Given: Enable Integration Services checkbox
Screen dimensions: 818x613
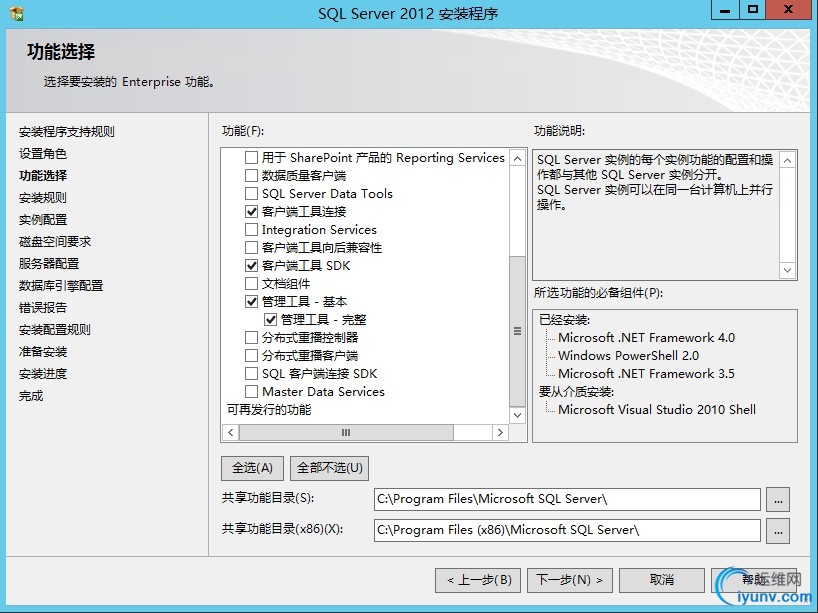Looking at the screenshot, I should pos(251,230).
